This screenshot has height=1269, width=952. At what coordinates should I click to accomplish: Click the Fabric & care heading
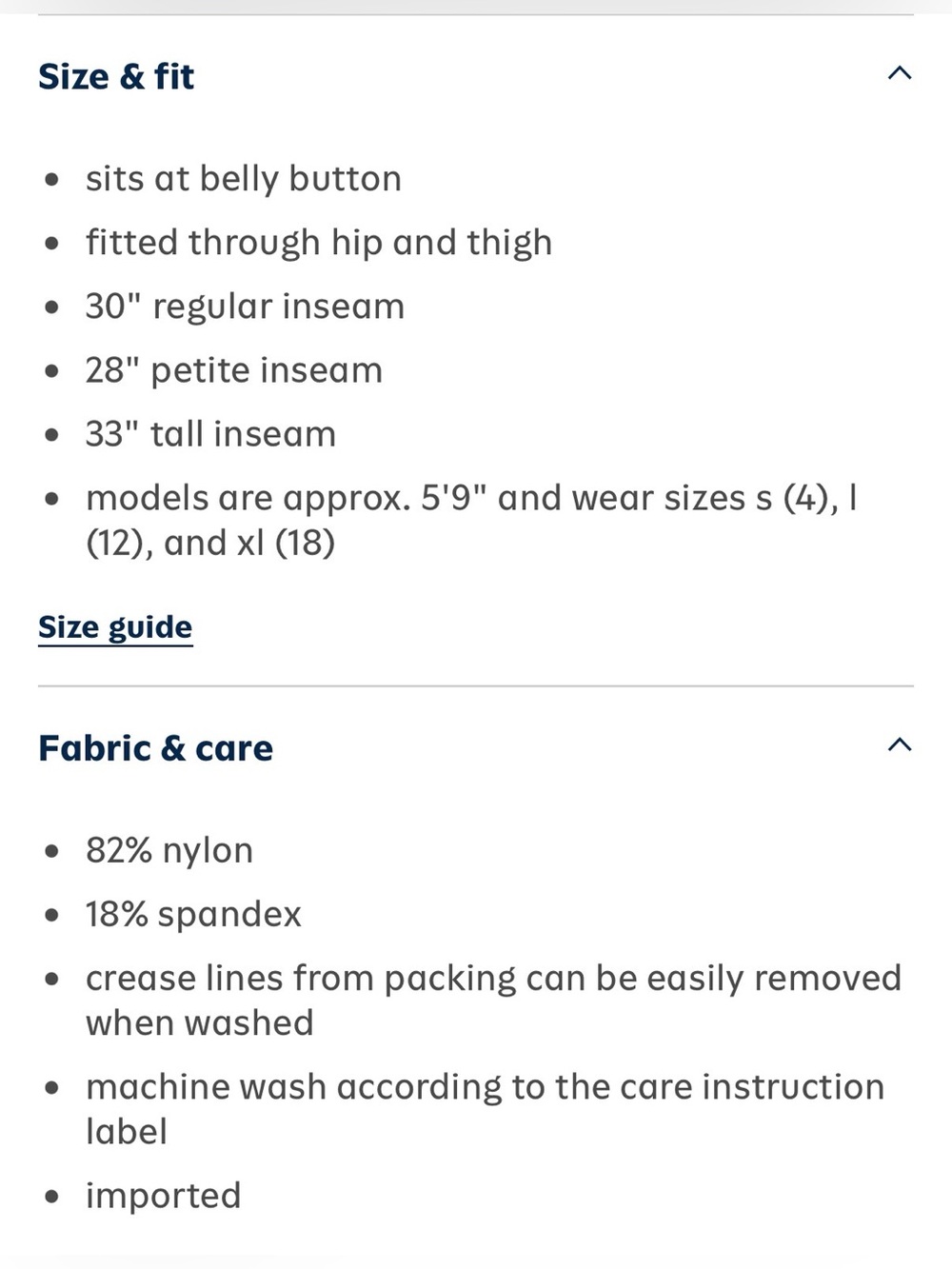tap(155, 748)
